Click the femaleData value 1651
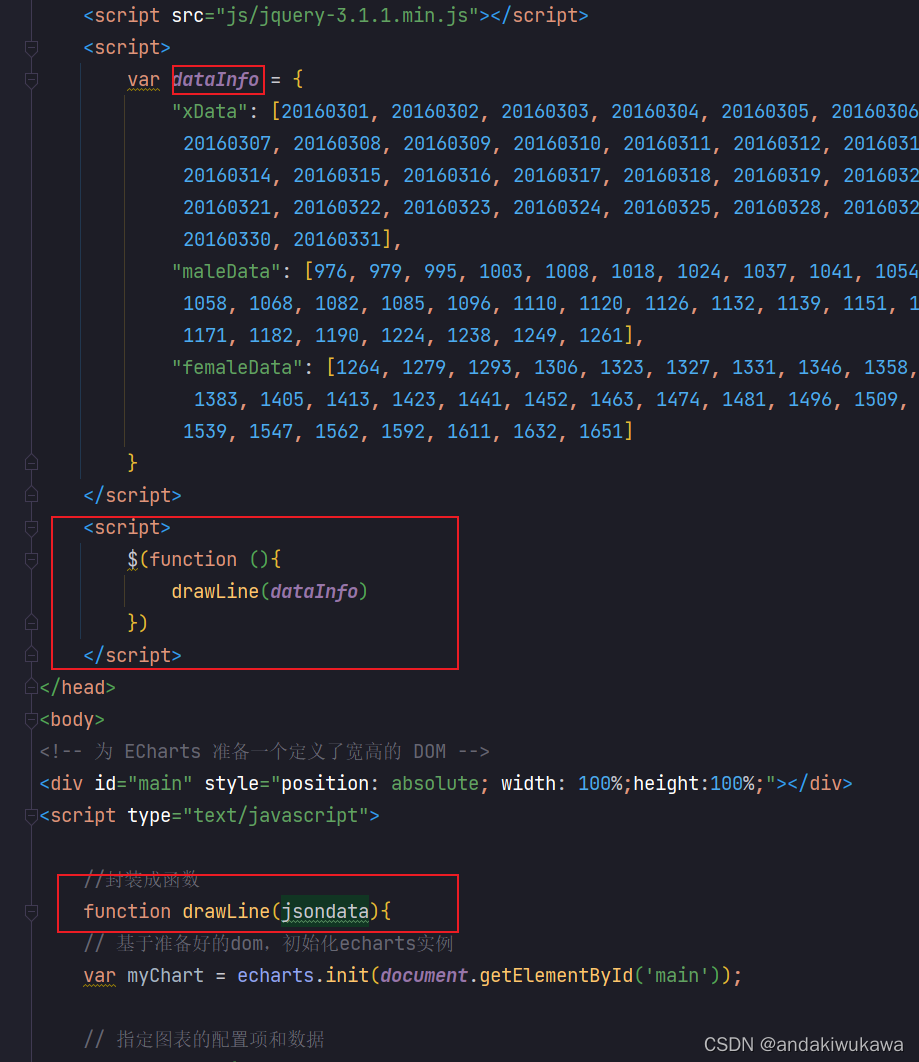919x1062 pixels. click(x=601, y=431)
